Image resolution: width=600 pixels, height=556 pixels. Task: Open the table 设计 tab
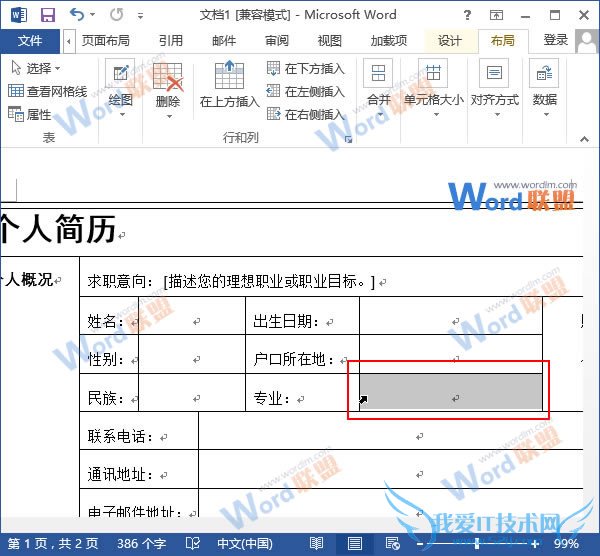(x=450, y=41)
